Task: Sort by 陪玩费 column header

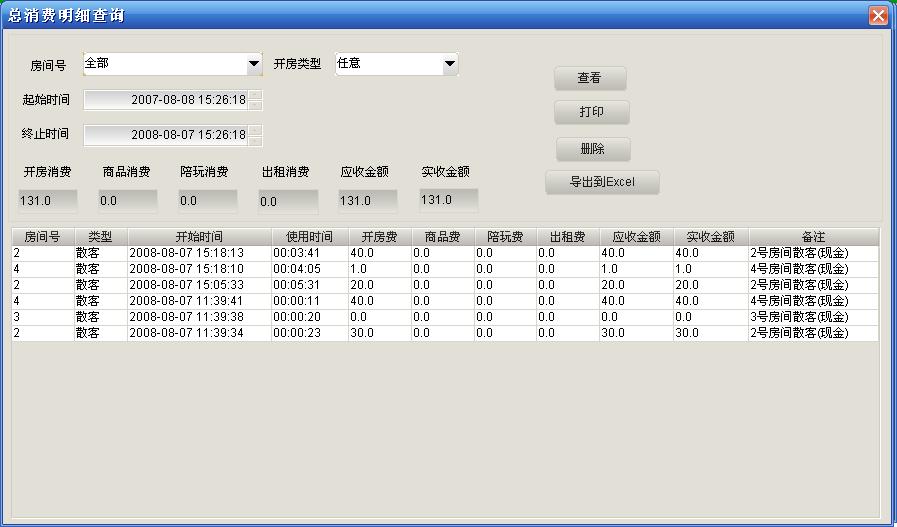Action: (505, 237)
